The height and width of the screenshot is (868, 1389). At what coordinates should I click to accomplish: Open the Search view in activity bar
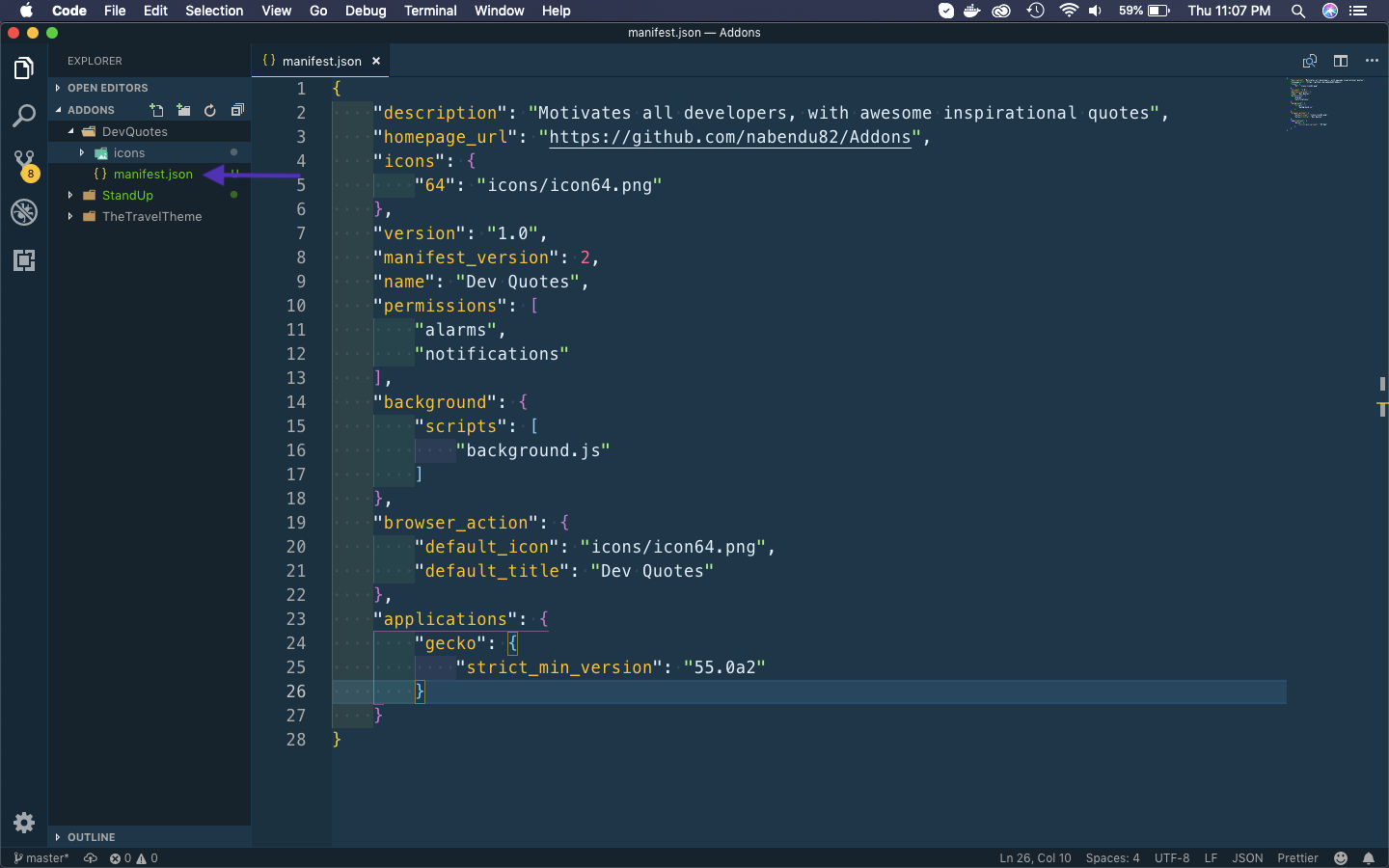(24, 116)
